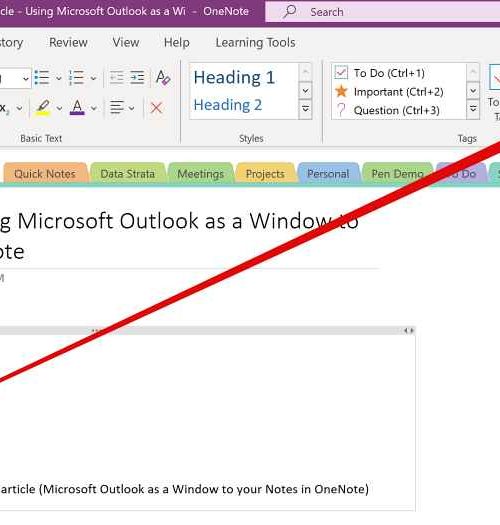Switch to Pen Demo section tab

coord(397,174)
